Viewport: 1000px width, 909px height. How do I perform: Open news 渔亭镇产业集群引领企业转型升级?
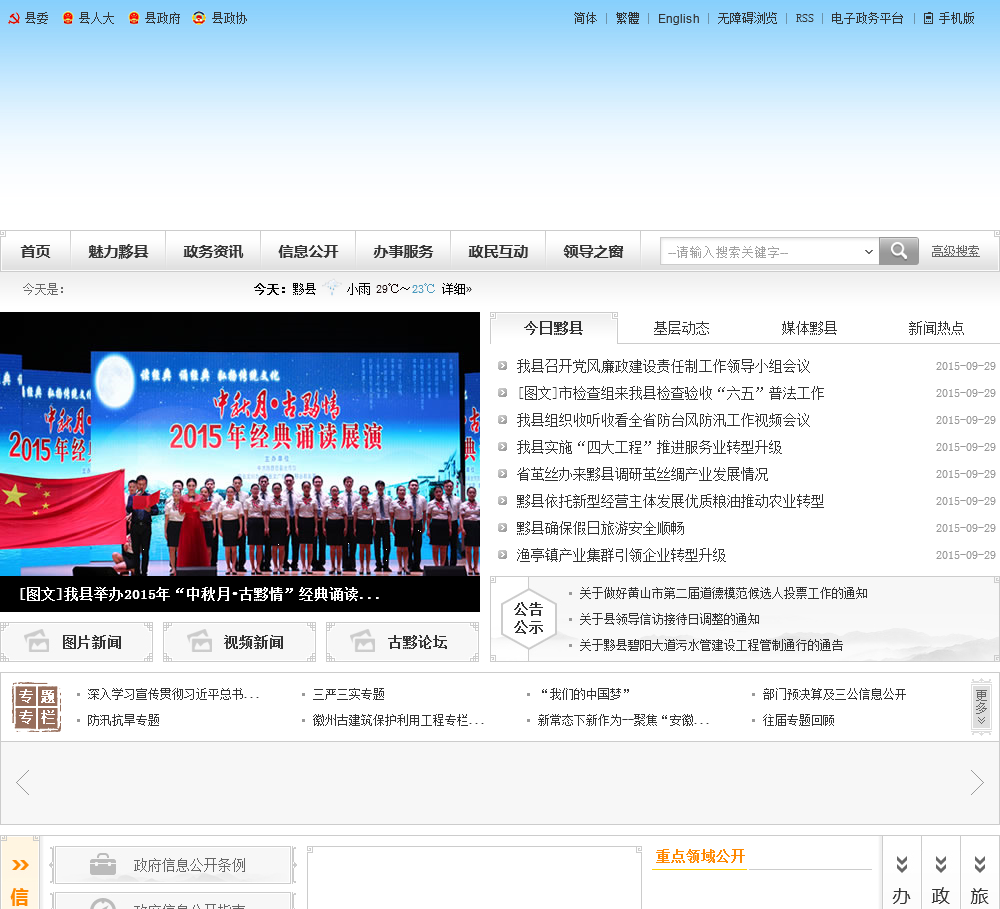pos(621,555)
